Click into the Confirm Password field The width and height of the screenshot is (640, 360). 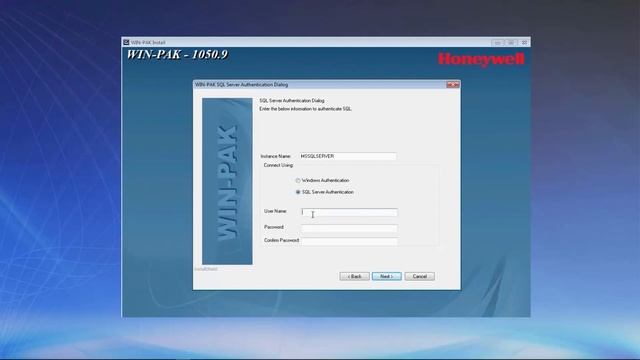pyautogui.click(x=349, y=241)
